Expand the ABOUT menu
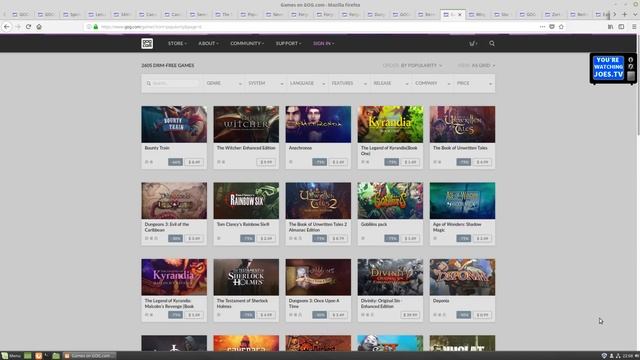The height and width of the screenshot is (360, 640). (208, 43)
